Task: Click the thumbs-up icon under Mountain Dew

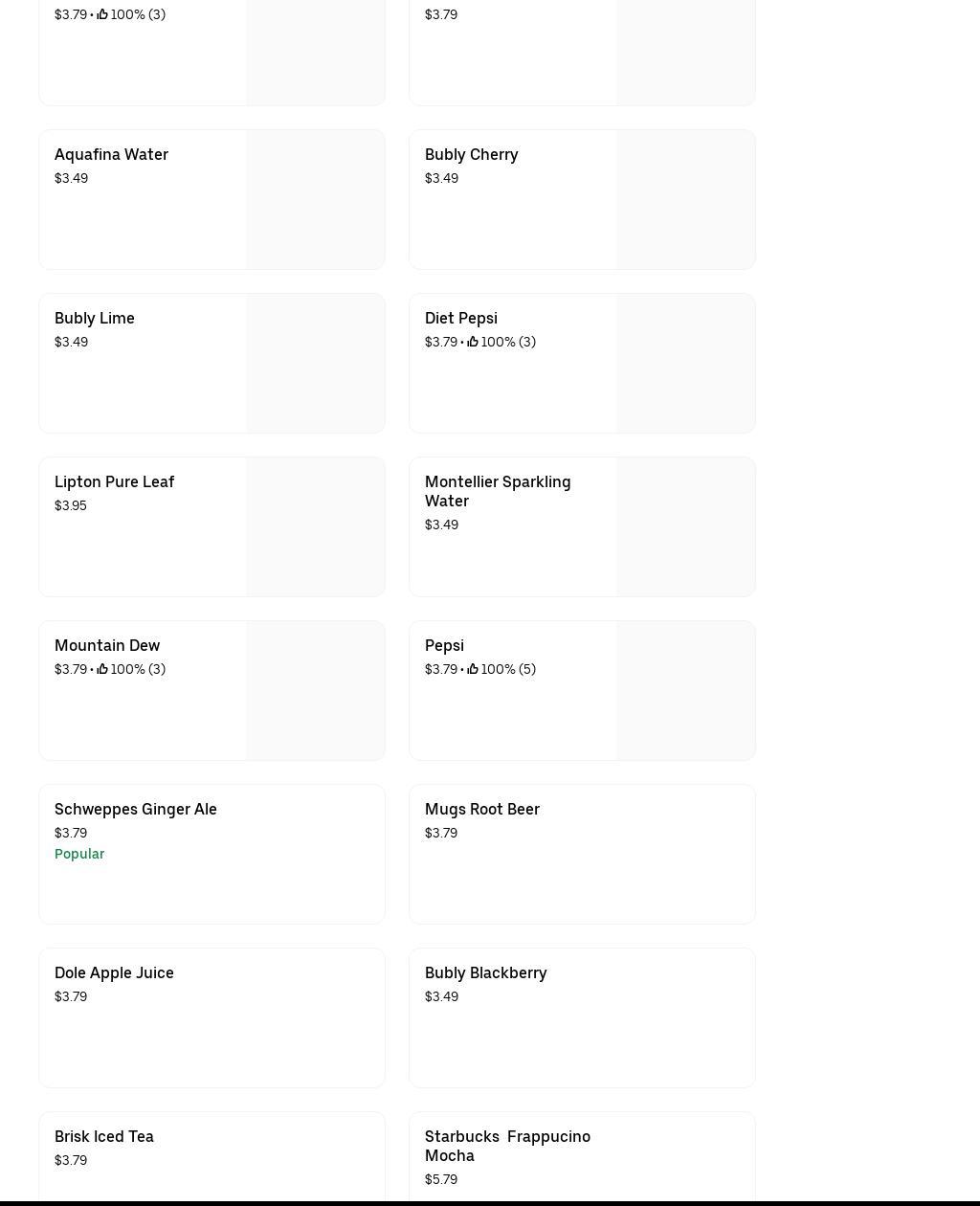Action: (102, 669)
